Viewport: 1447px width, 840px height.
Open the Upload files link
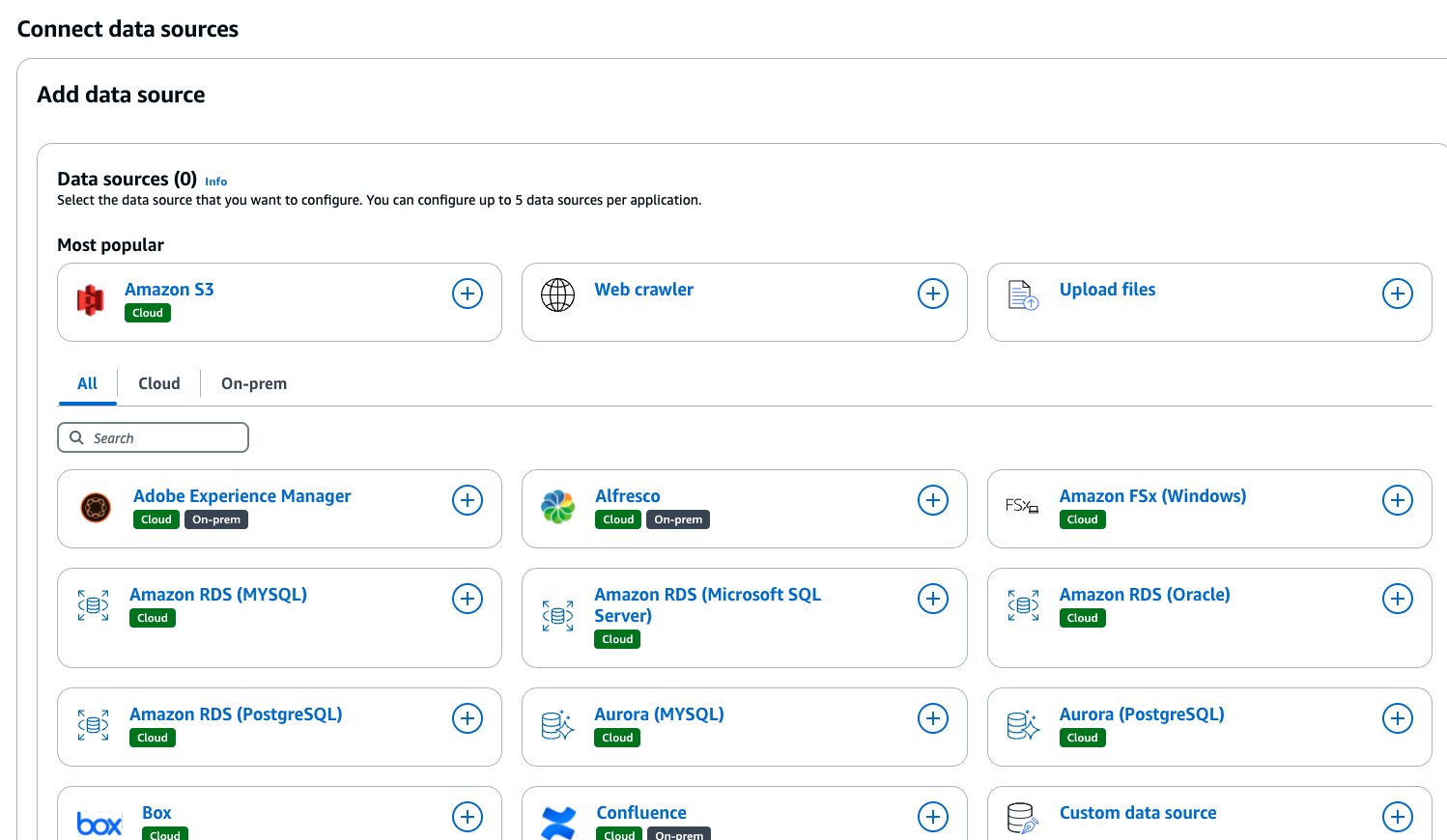[1107, 290]
